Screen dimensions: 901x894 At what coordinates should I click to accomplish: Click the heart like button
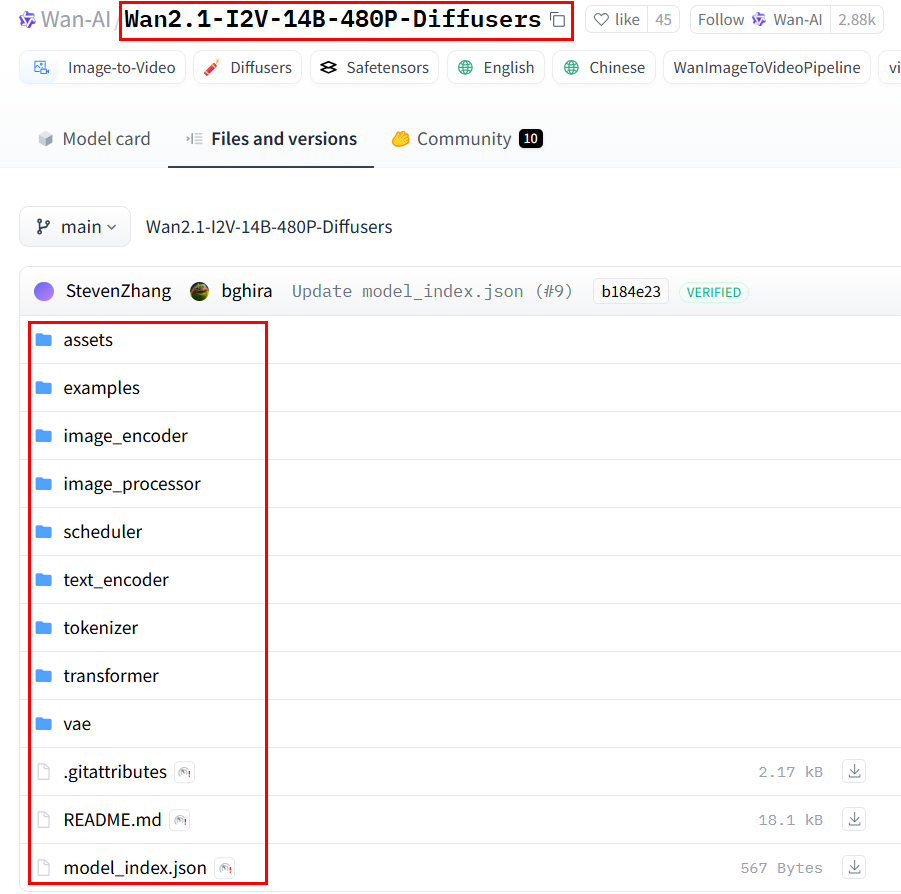click(x=617, y=20)
